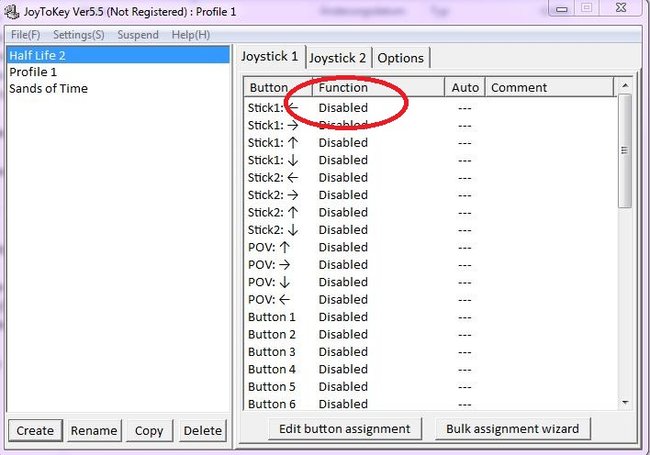The width and height of the screenshot is (650, 455).
Task: Open the Help(H) menu
Action: [191, 35]
